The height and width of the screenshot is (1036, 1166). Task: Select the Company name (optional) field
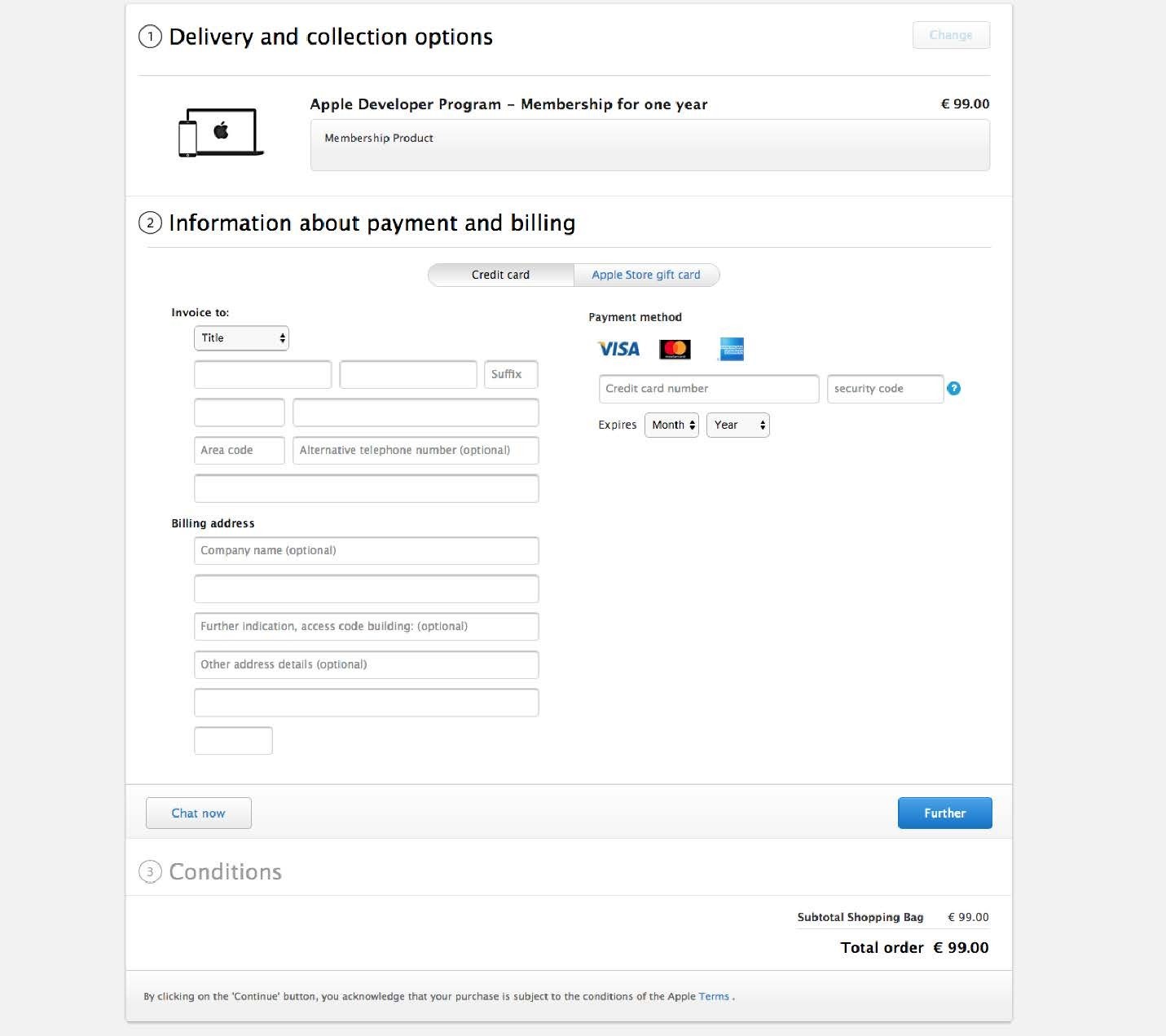coord(366,550)
